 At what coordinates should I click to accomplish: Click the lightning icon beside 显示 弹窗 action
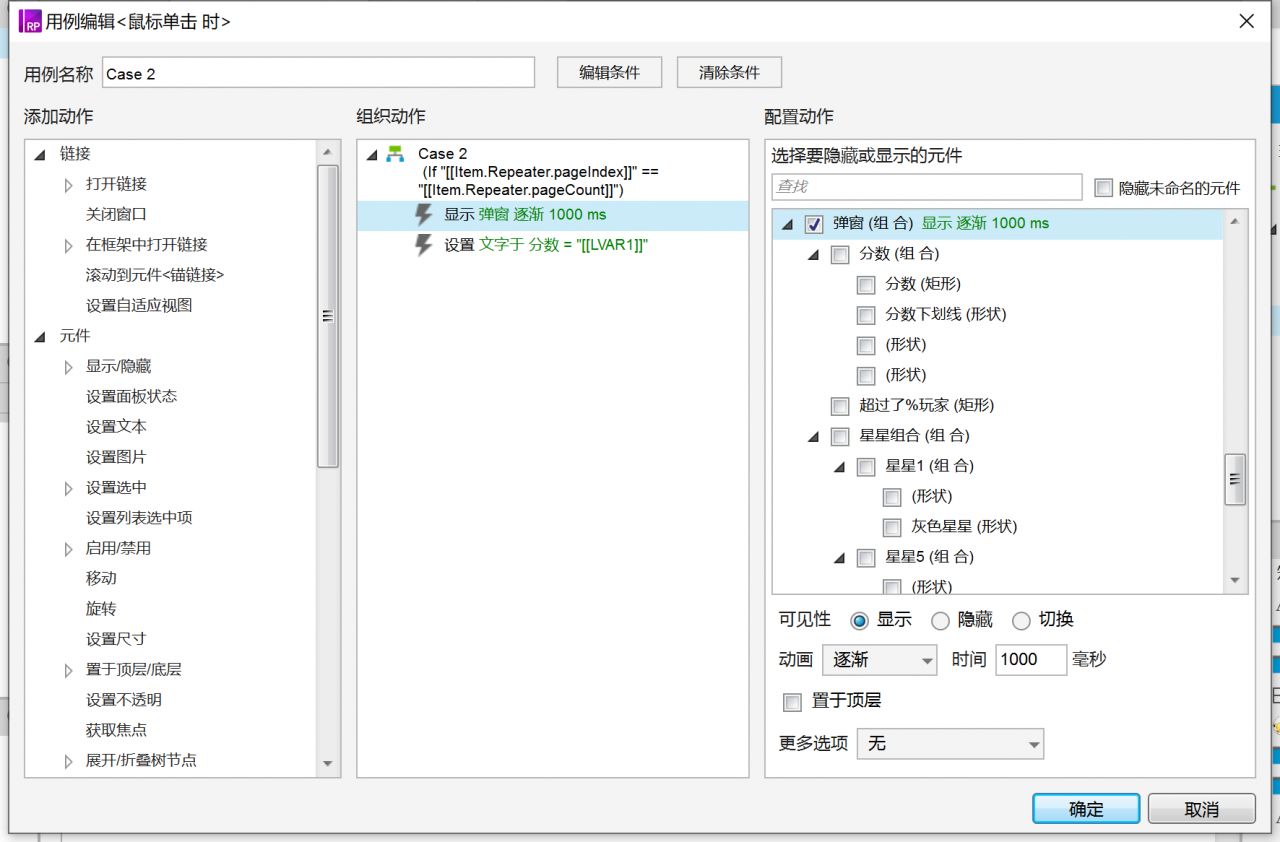(x=424, y=215)
